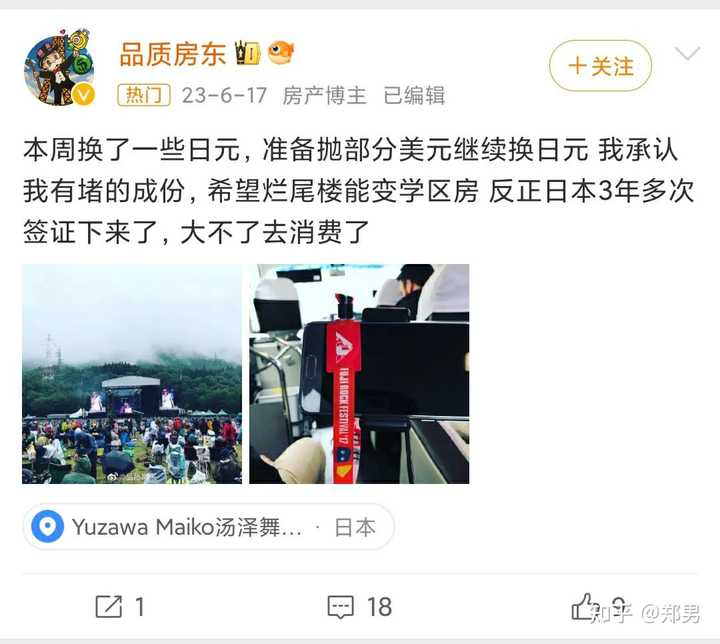
Task: Tap the post text body
Action: pos(359,191)
